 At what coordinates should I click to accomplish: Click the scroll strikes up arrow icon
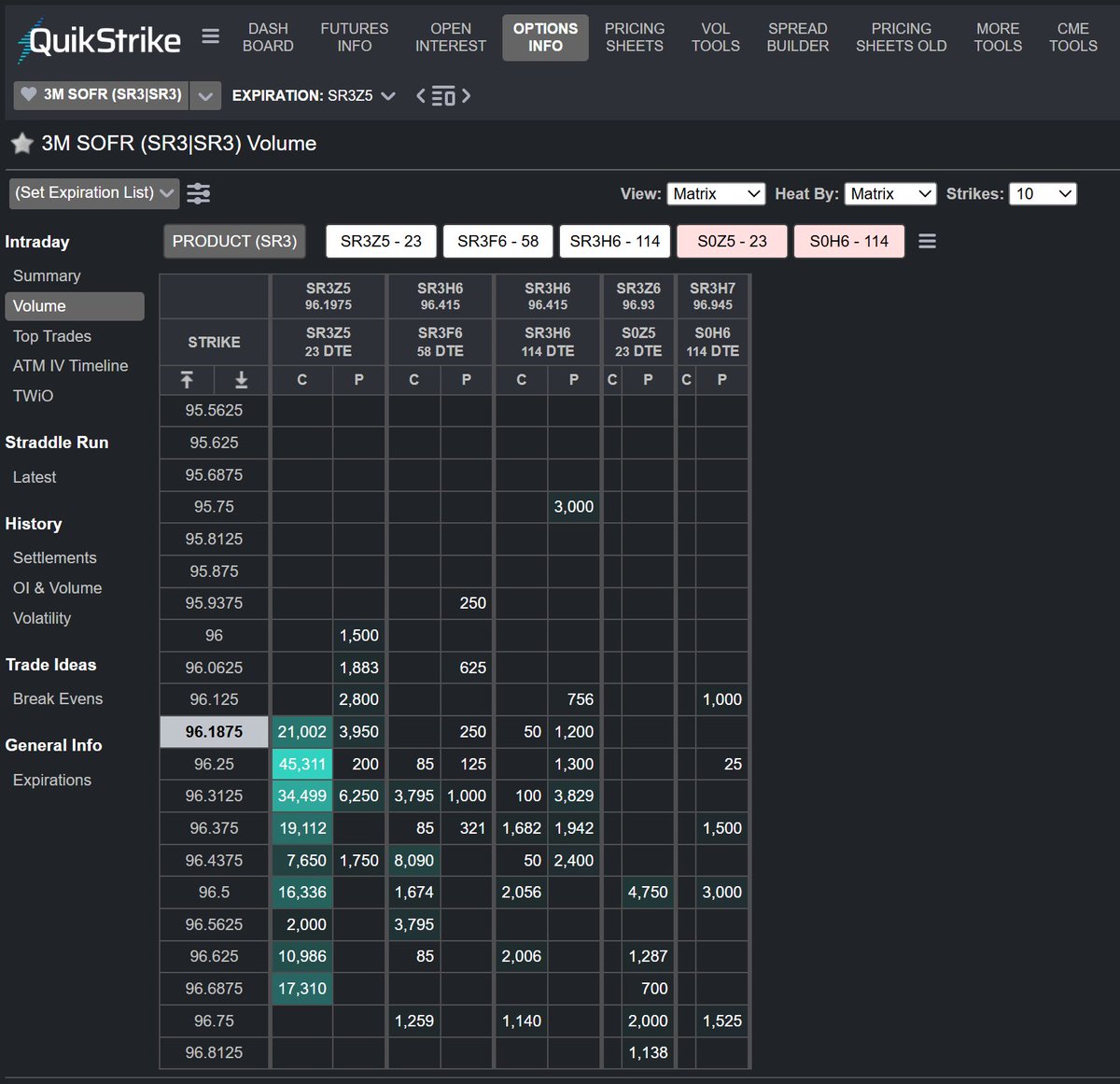tap(187, 379)
